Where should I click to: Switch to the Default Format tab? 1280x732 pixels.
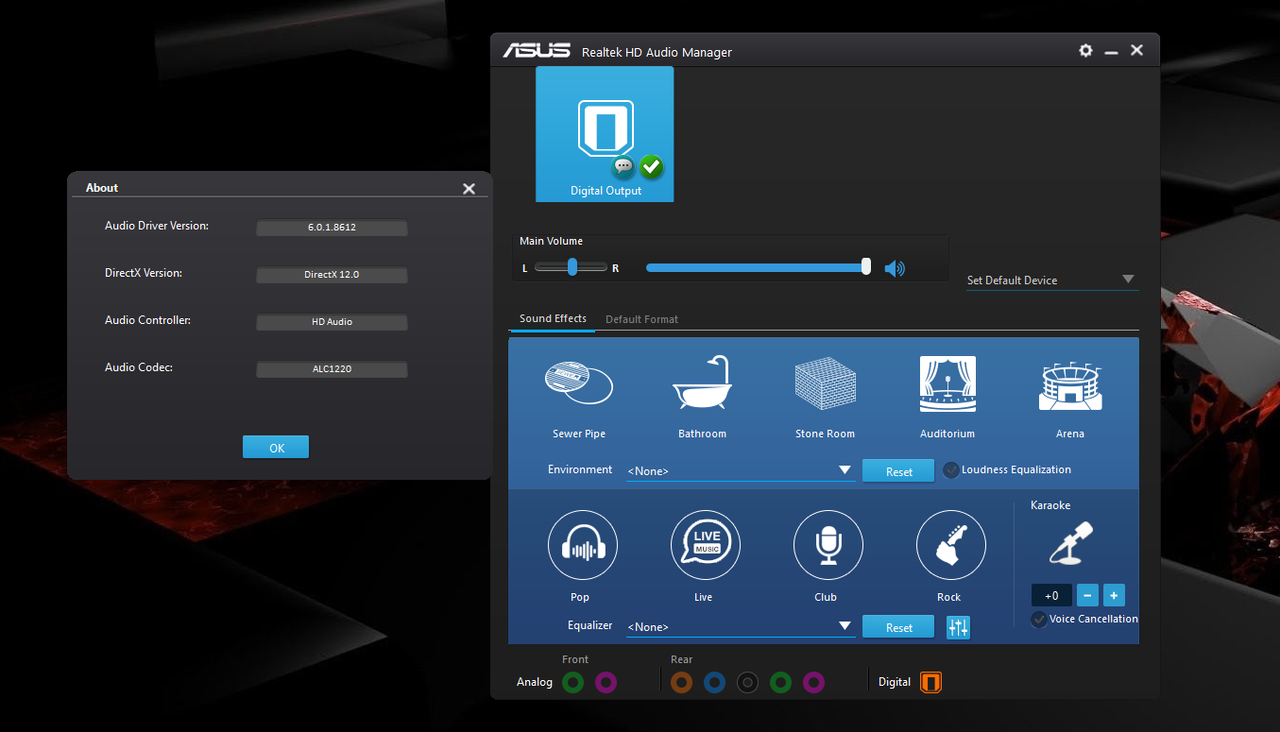pos(642,319)
